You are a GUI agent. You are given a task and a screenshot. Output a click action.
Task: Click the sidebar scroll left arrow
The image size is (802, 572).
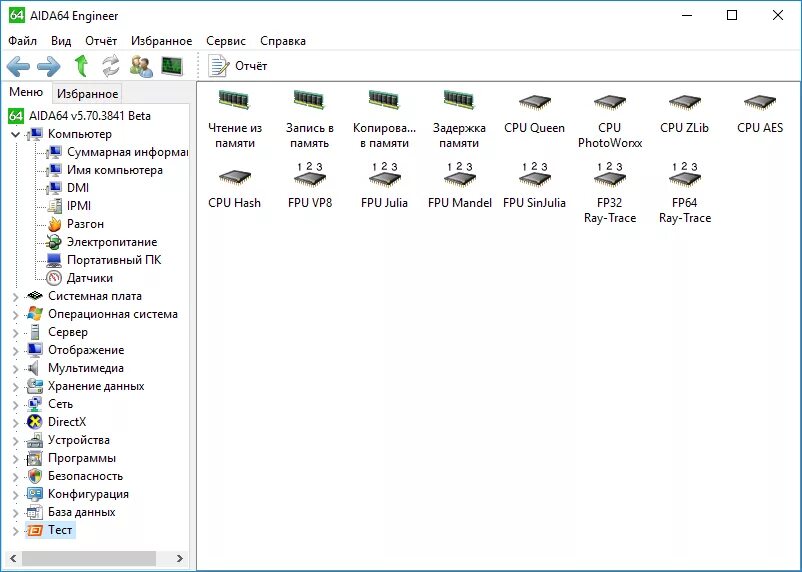tap(13, 558)
